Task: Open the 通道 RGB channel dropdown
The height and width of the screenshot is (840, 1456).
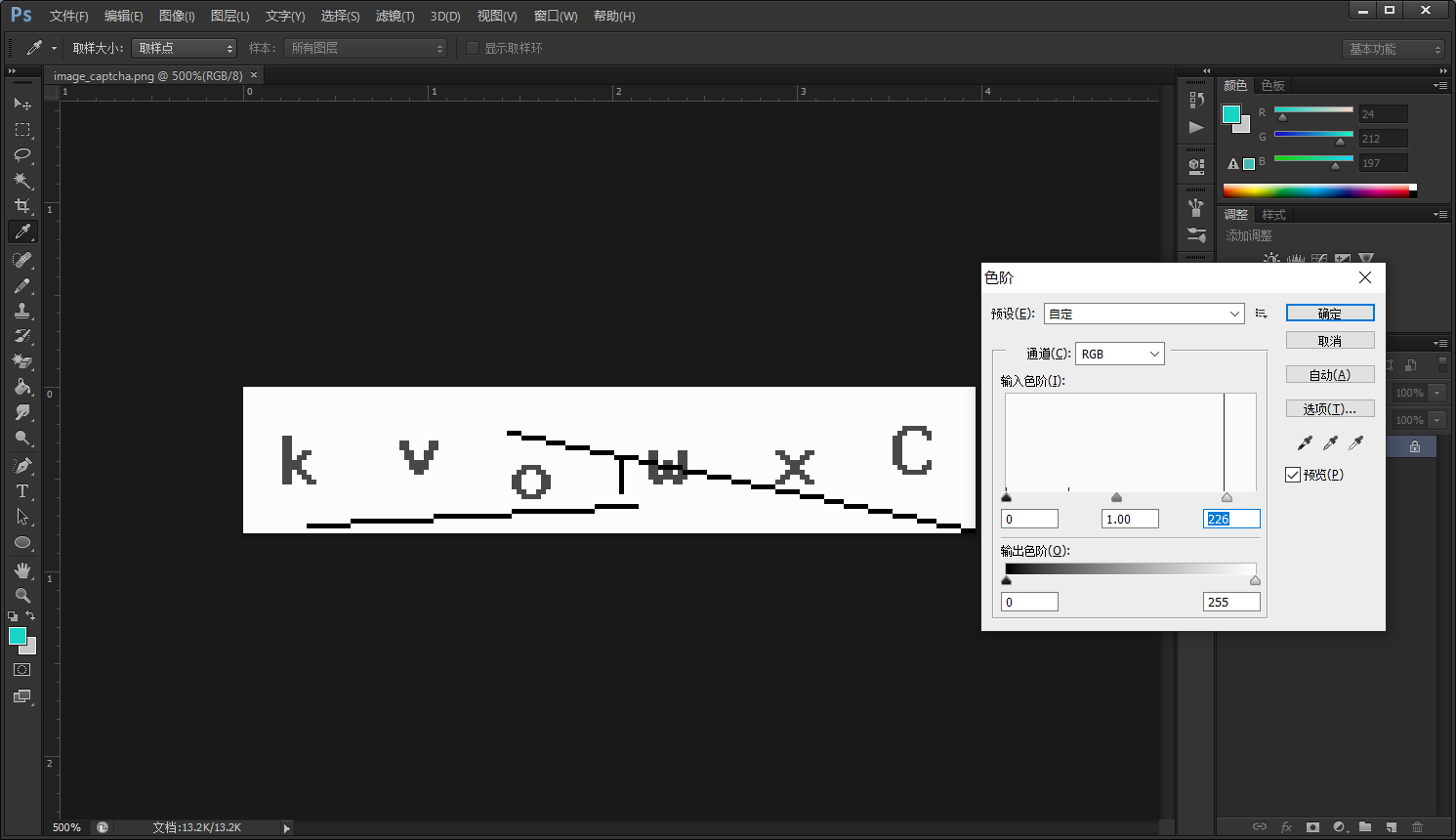Action: click(1119, 354)
